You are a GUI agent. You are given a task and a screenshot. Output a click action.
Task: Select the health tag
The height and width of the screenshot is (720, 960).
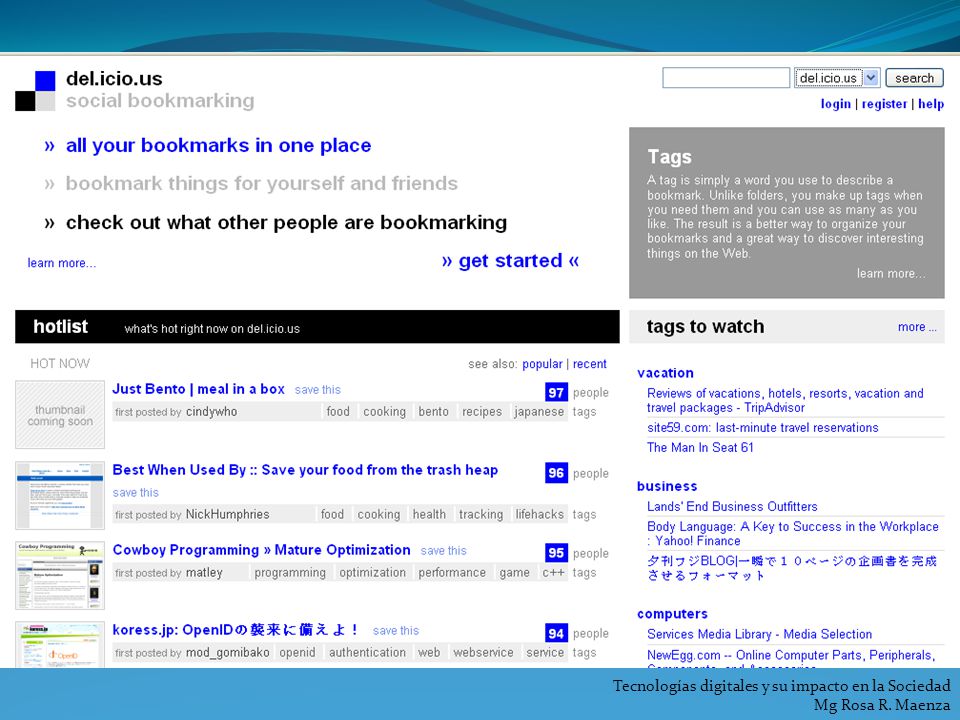429,514
